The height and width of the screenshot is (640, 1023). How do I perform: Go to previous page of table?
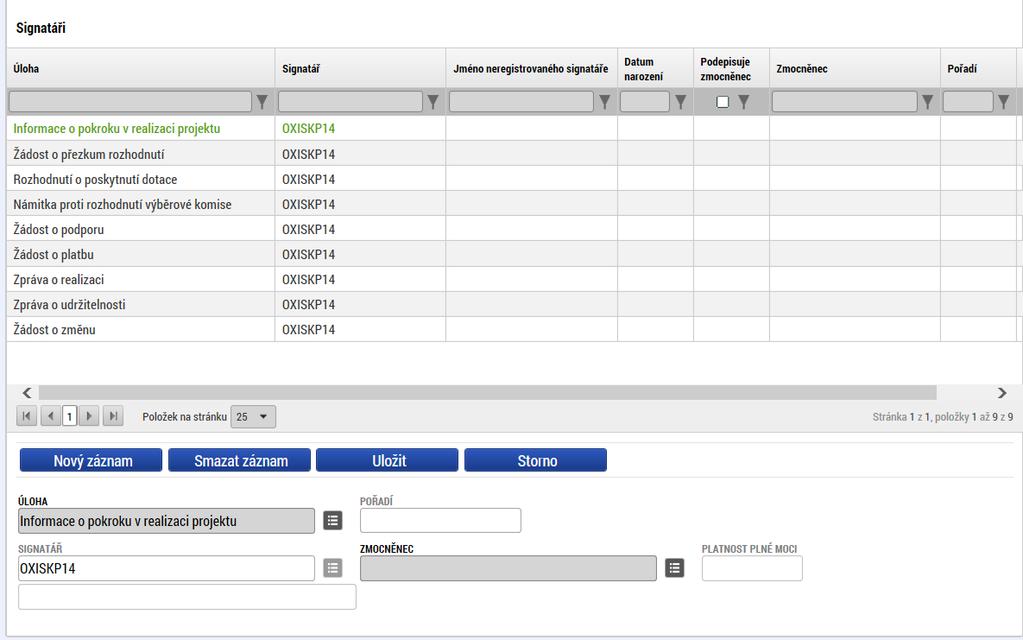[x=50, y=416]
